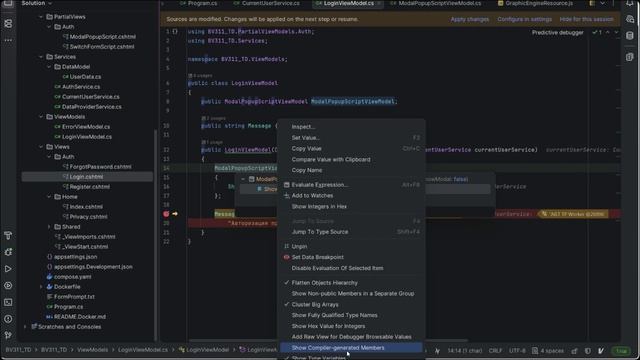Expand the Shared folder
The image size is (640, 360).
[x=49, y=227]
